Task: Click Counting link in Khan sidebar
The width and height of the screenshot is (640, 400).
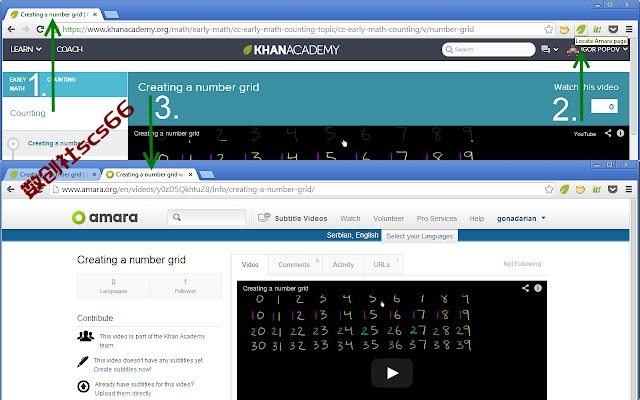Action: [27, 113]
